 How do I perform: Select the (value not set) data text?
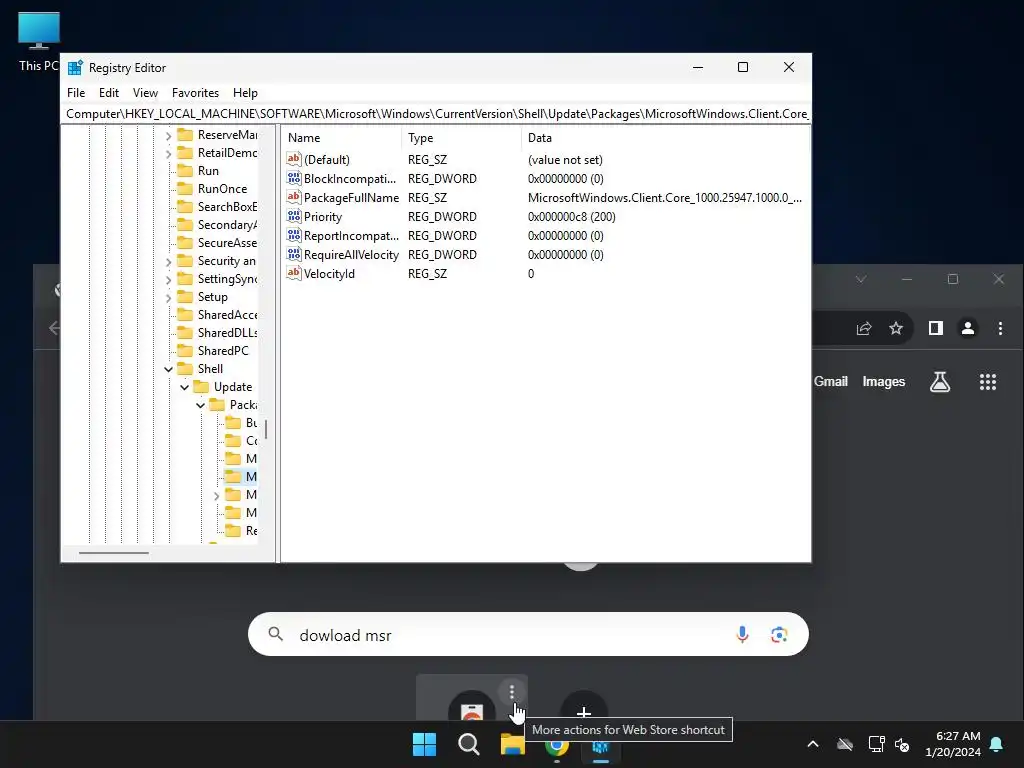[x=565, y=159]
